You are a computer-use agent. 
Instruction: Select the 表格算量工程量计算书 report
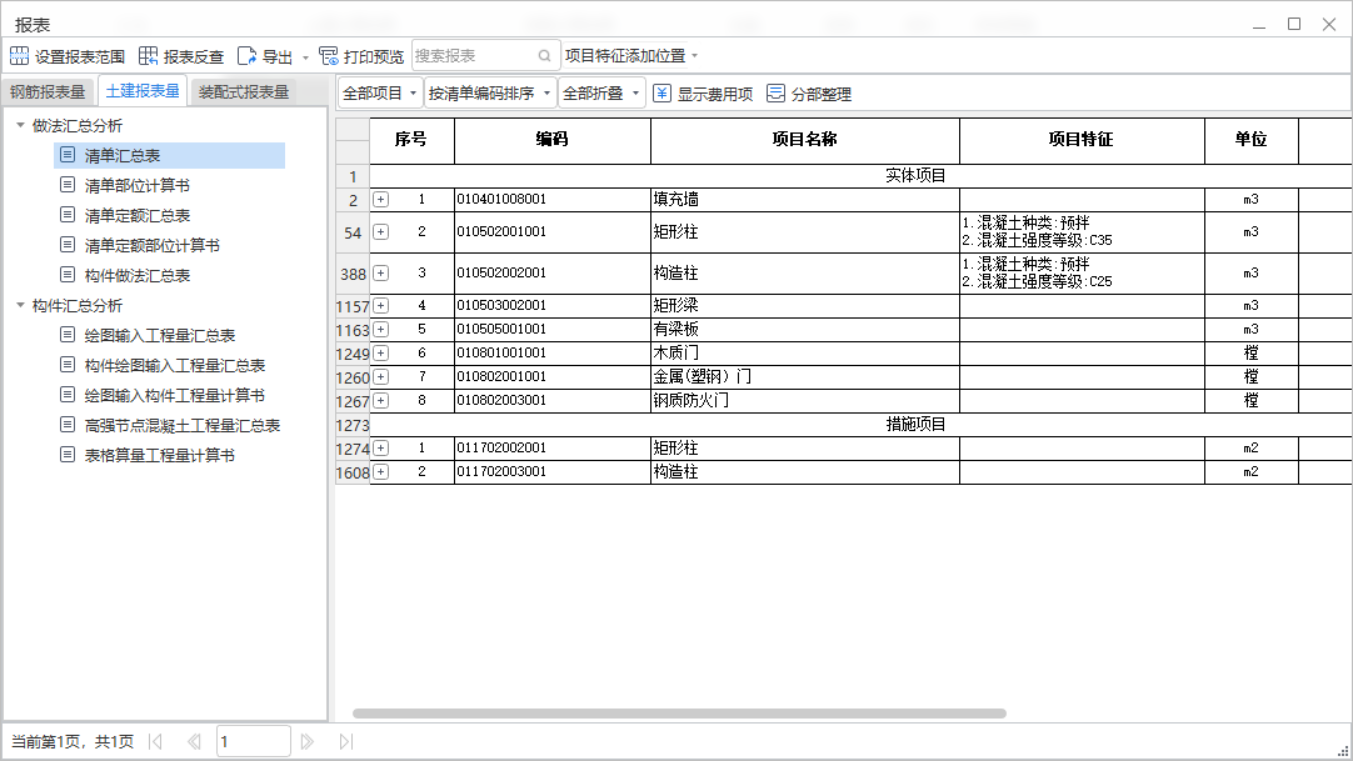160,455
